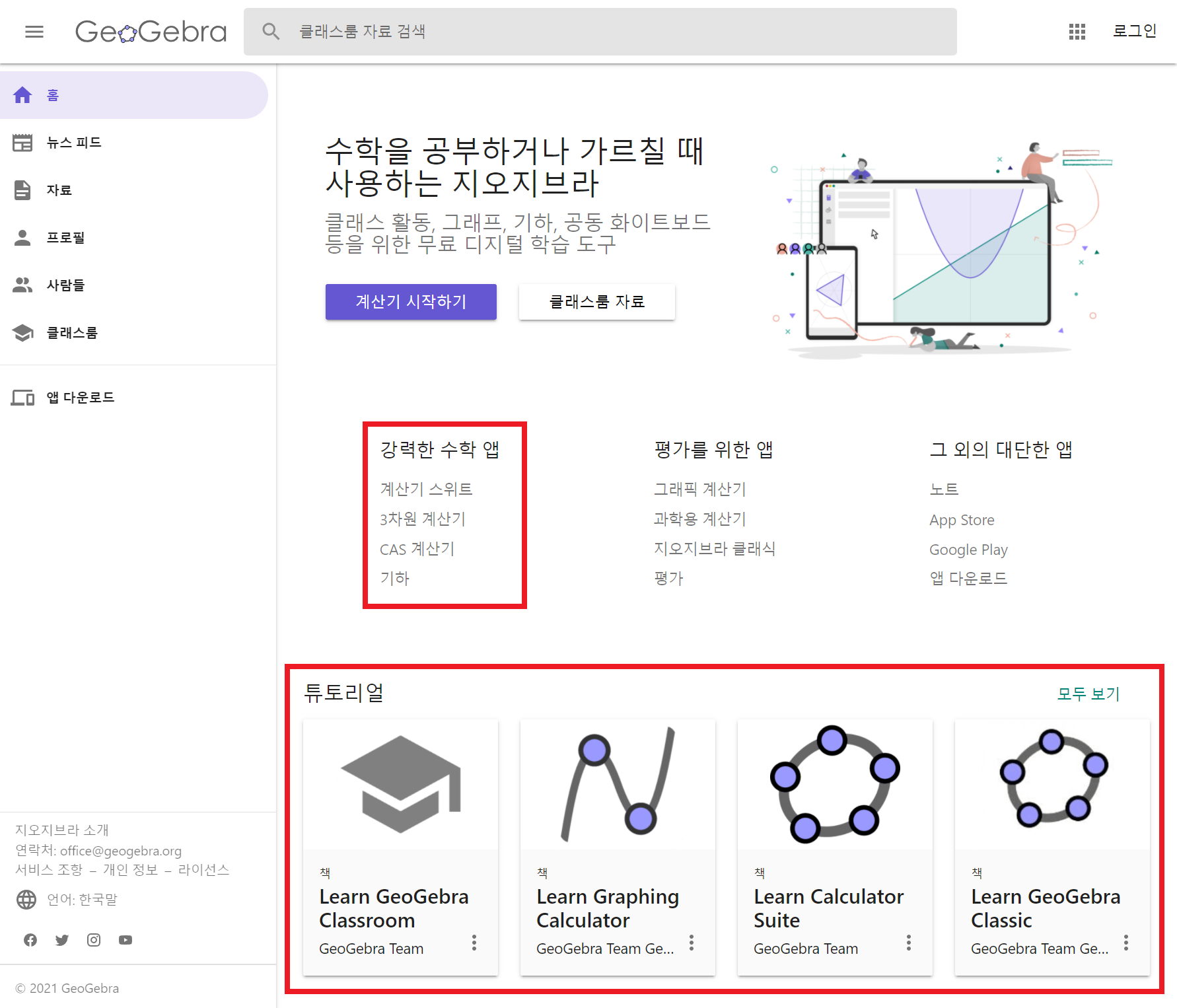The height and width of the screenshot is (1008, 1177).
Task: Click the 로그인 sign-in link
Action: pyautogui.click(x=1135, y=31)
